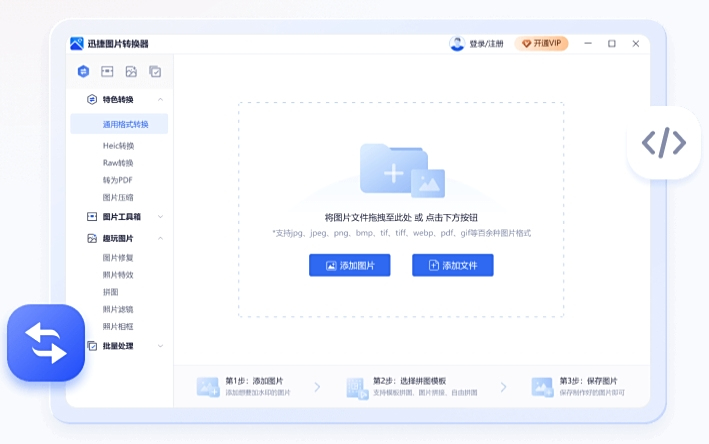Click the code brackets floating icon
709x444 pixels.
click(x=663, y=143)
